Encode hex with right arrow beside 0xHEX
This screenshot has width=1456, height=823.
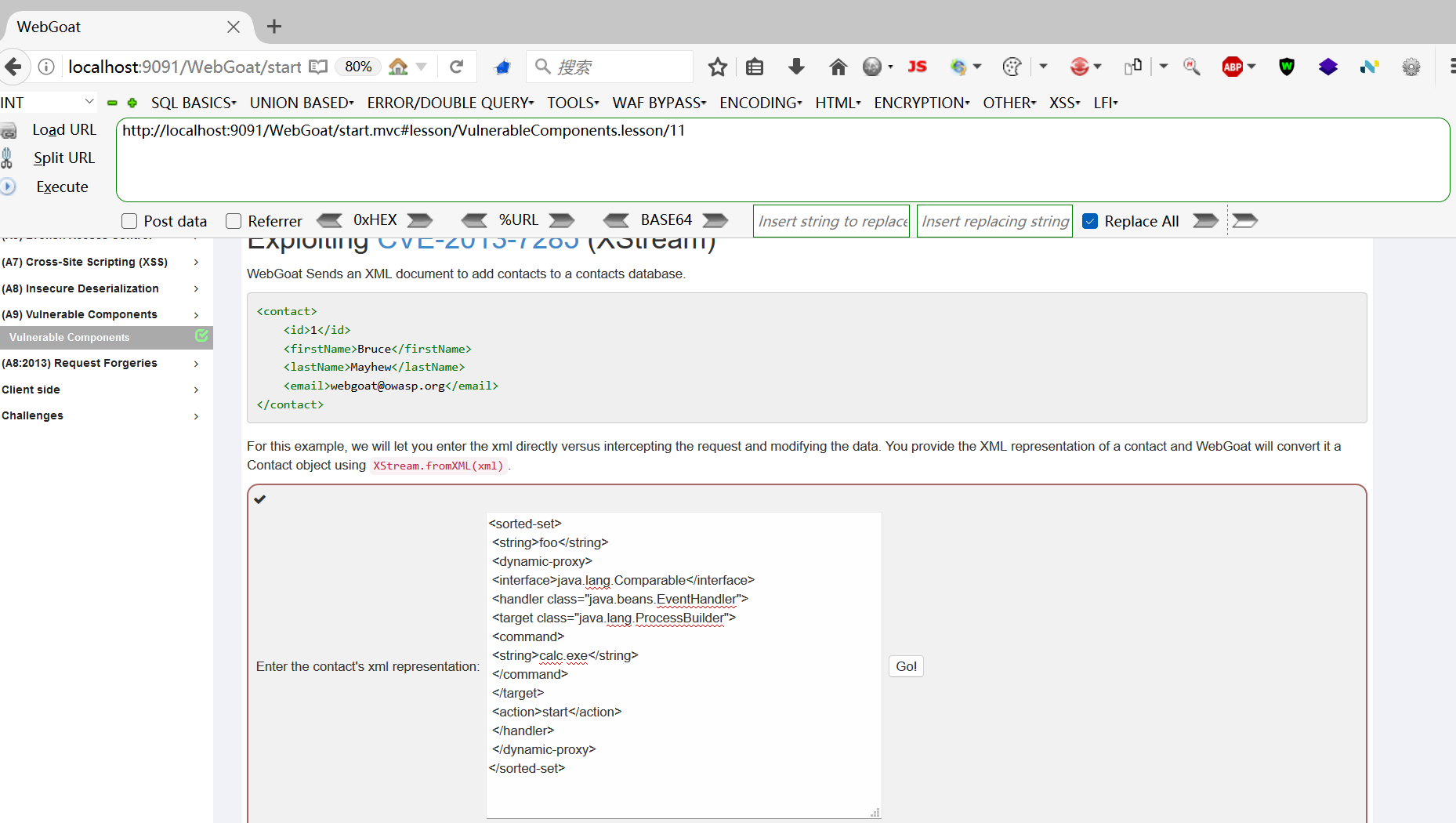[x=420, y=220]
